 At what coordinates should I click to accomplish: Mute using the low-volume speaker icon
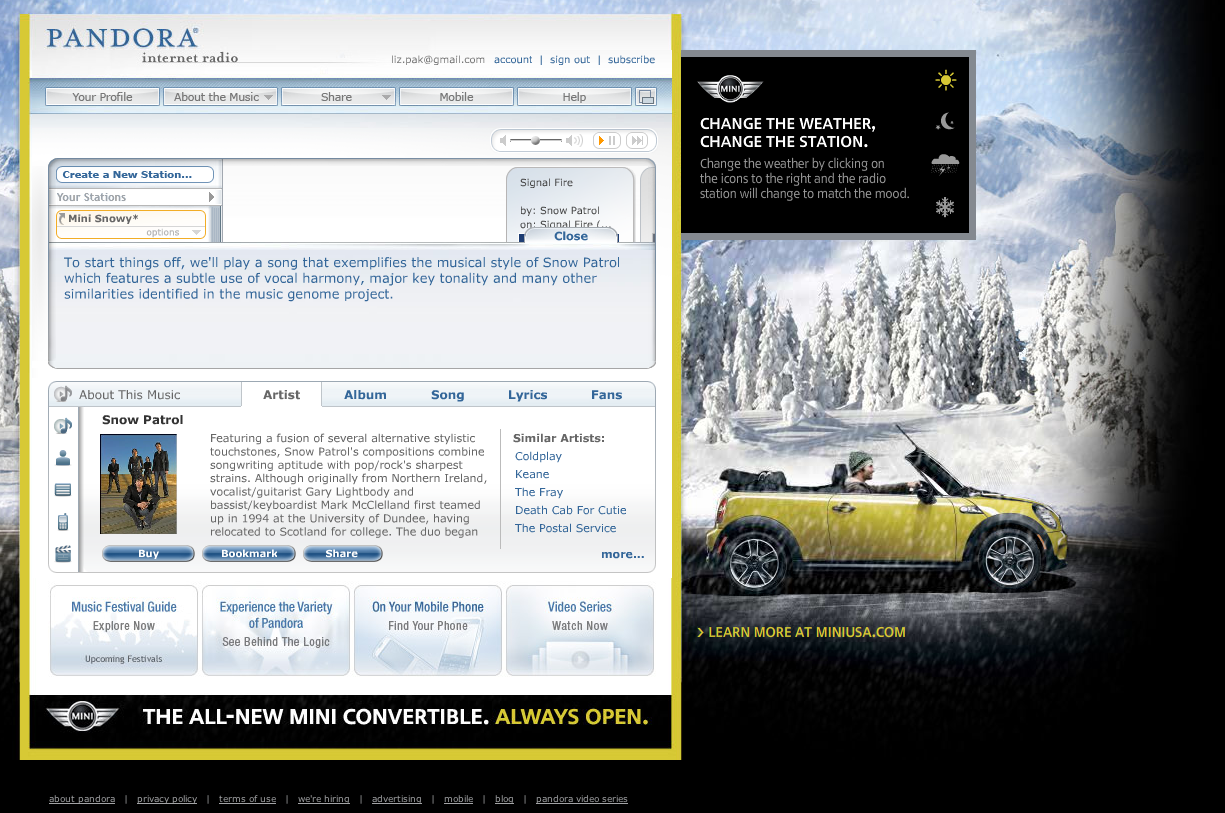coord(504,141)
